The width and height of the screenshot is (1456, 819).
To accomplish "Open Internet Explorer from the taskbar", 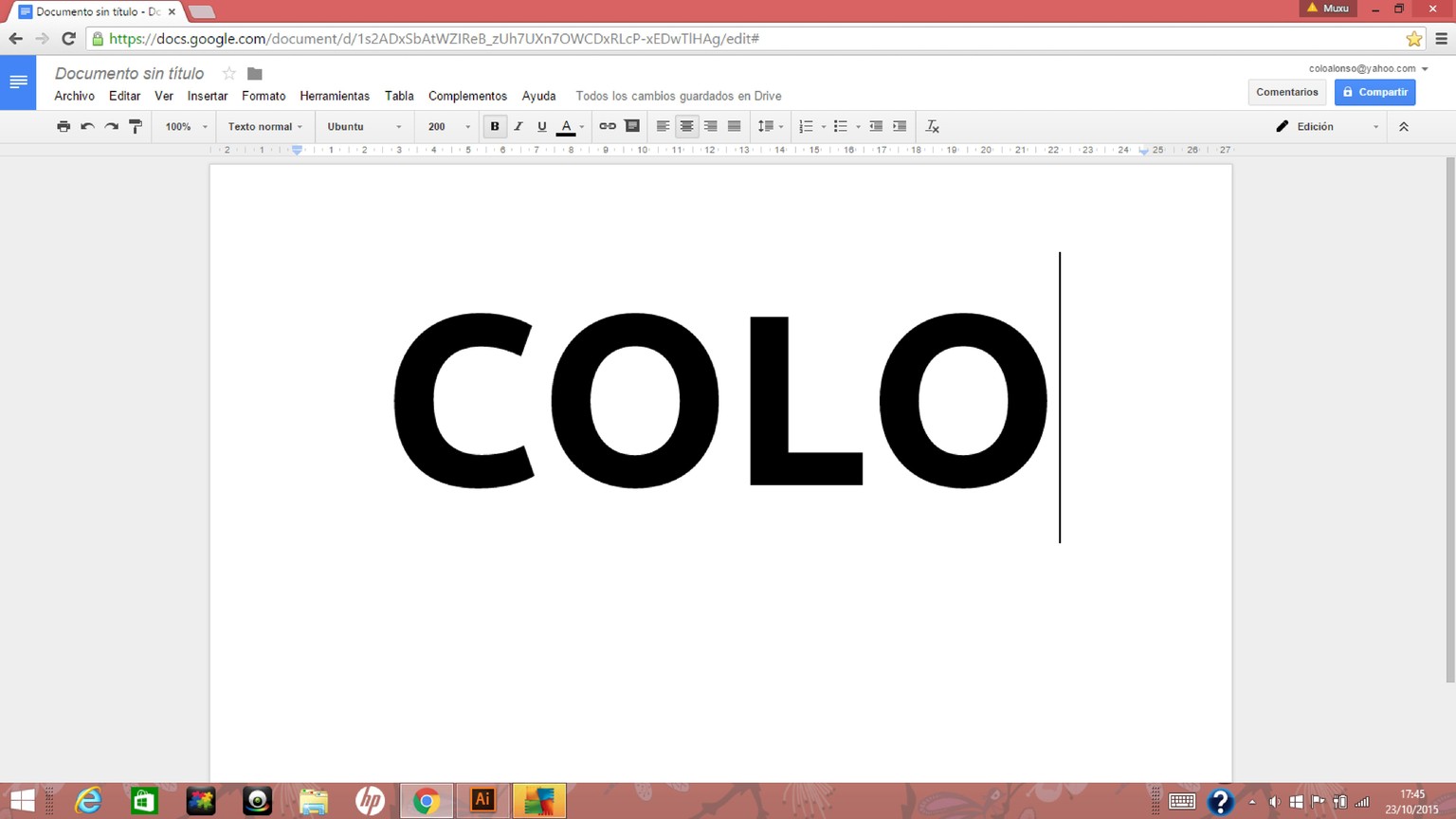I will (88, 801).
